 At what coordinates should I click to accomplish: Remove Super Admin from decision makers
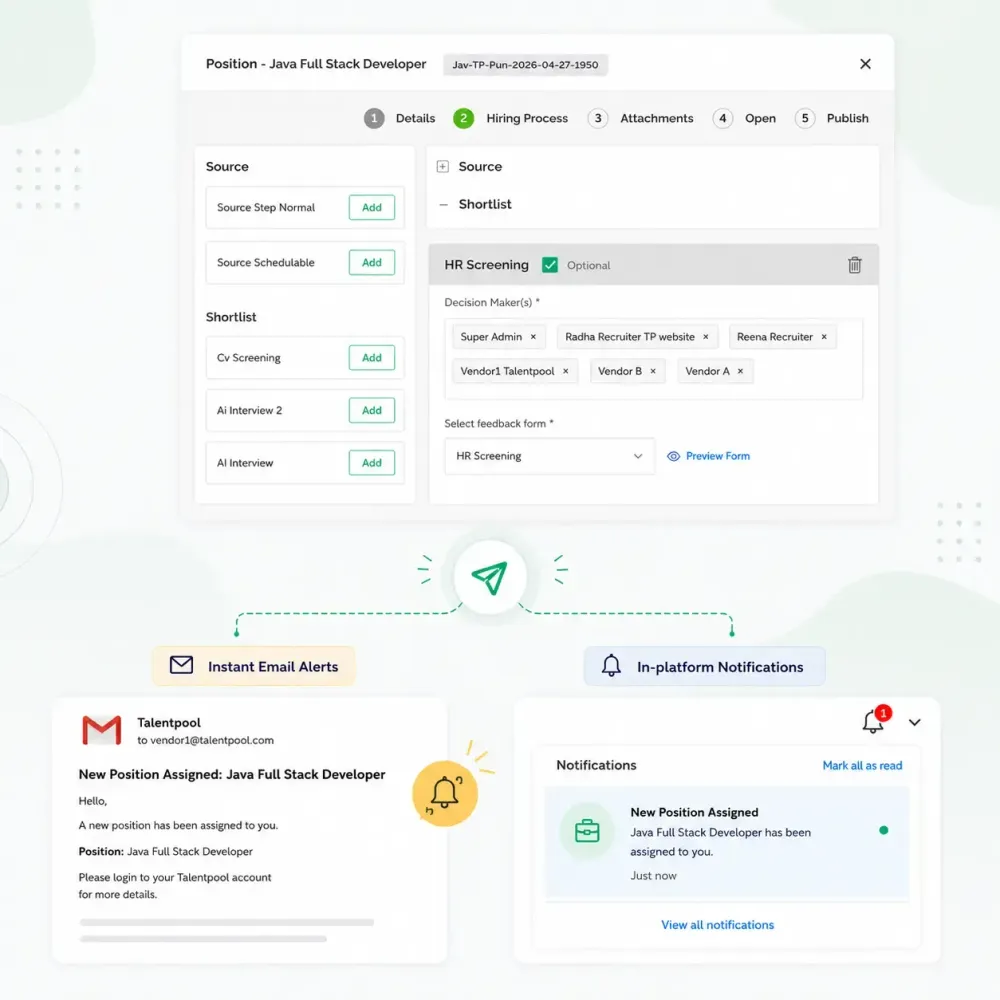pyautogui.click(x=533, y=337)
